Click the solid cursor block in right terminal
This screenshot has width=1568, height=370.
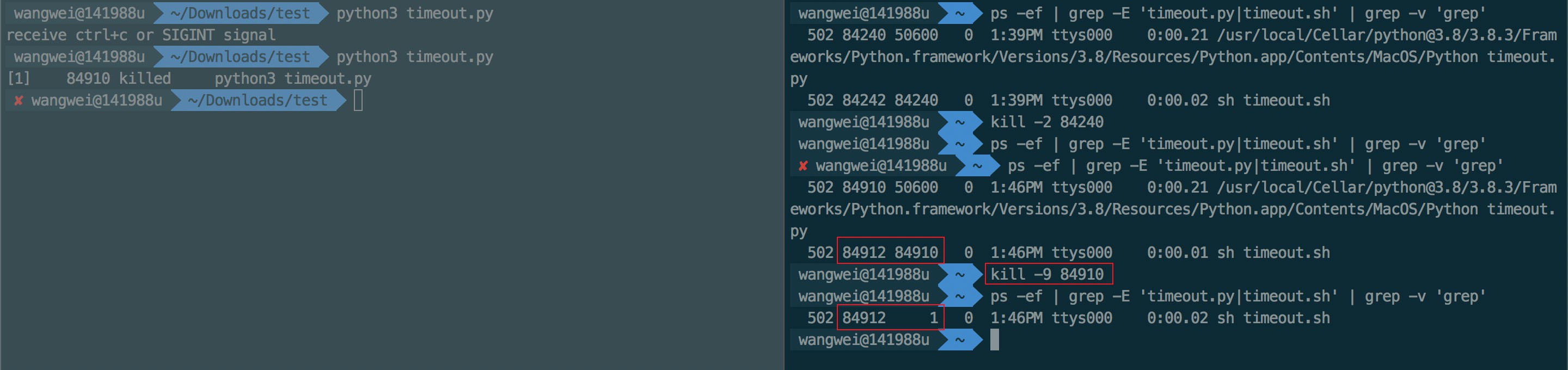pyautogui.click(x=994, y=340)
